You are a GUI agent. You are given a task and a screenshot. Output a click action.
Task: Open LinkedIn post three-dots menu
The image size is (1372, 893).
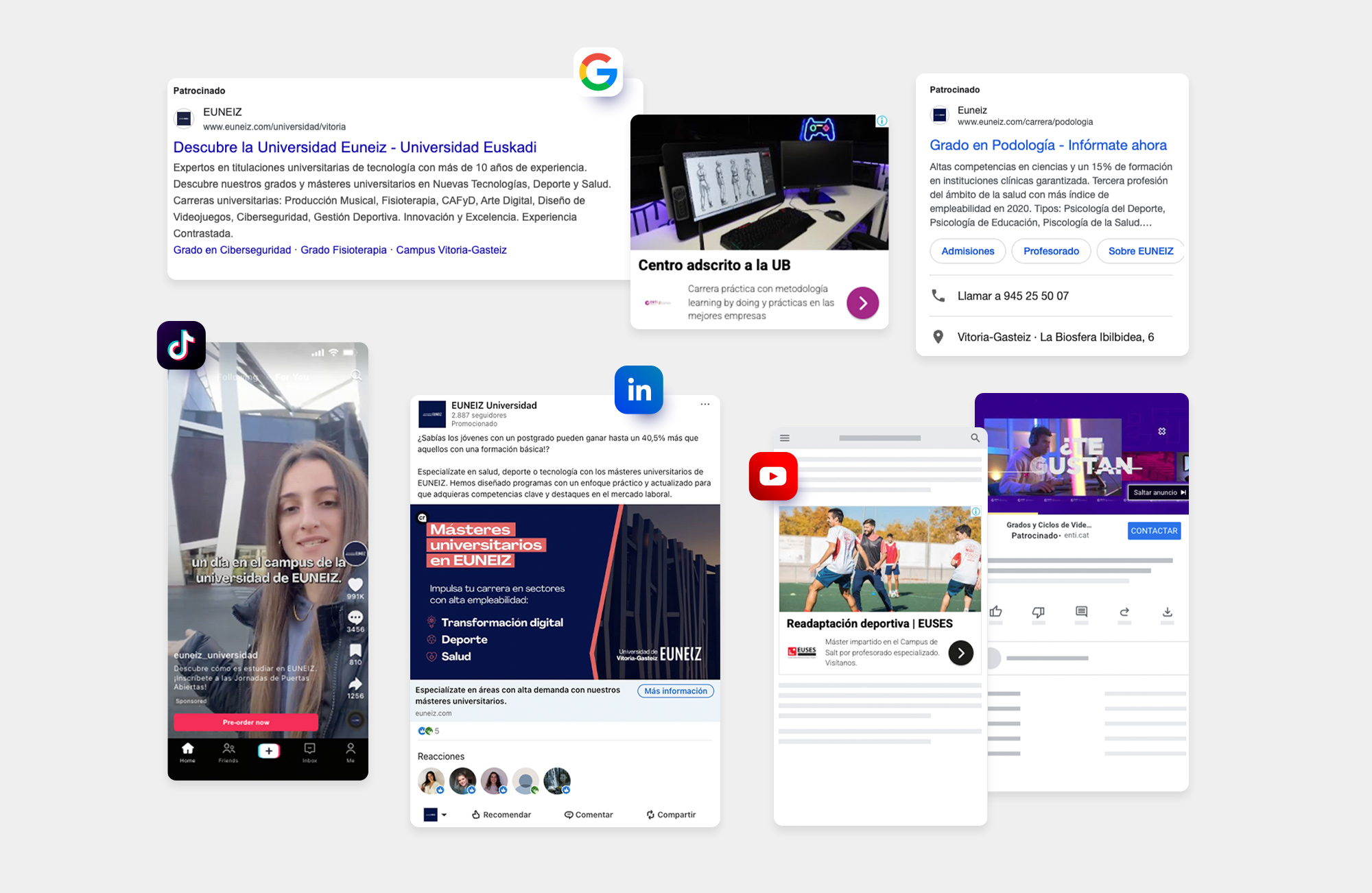tap(705, 405)
